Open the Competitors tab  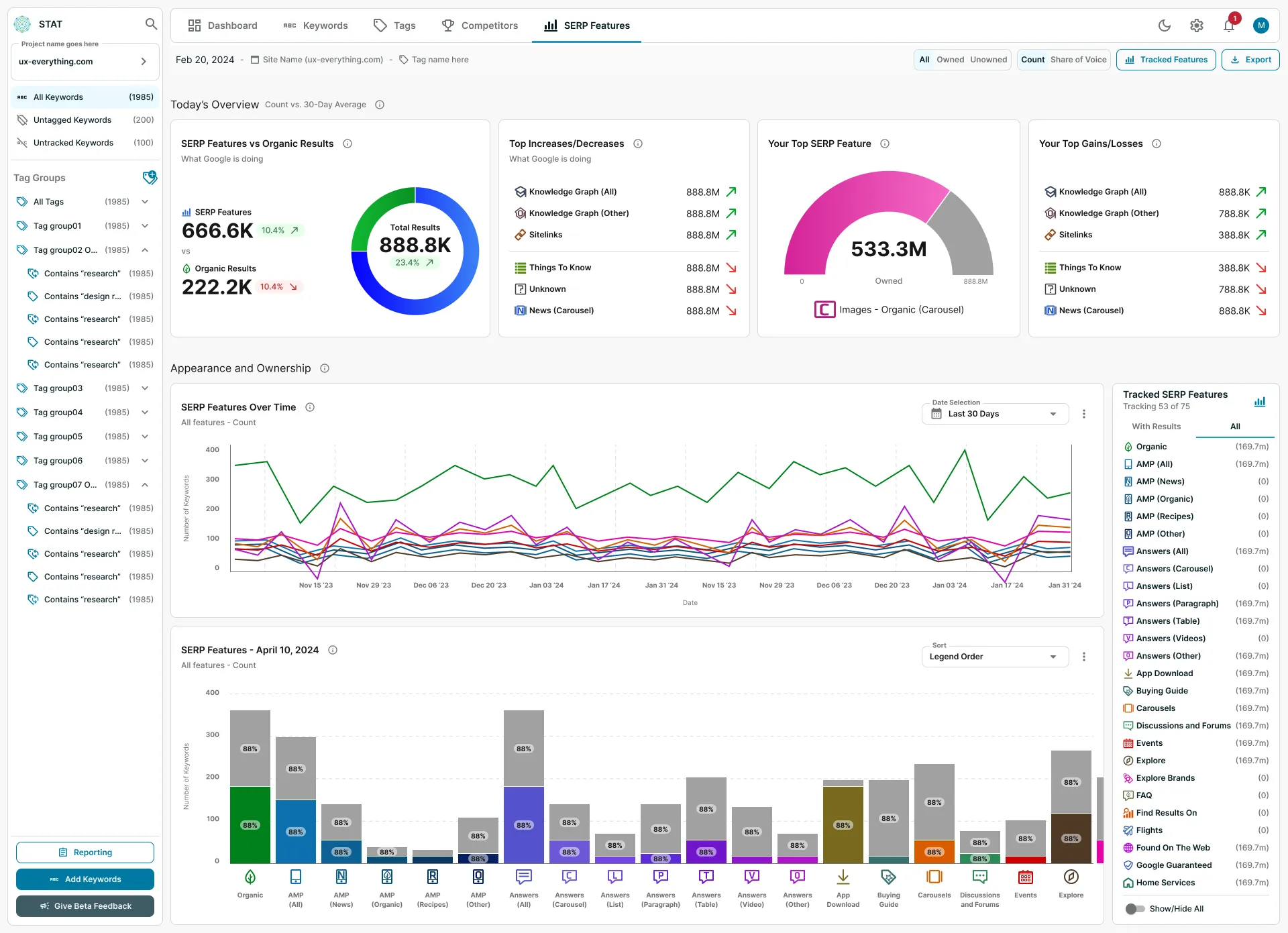click(480, 25)
